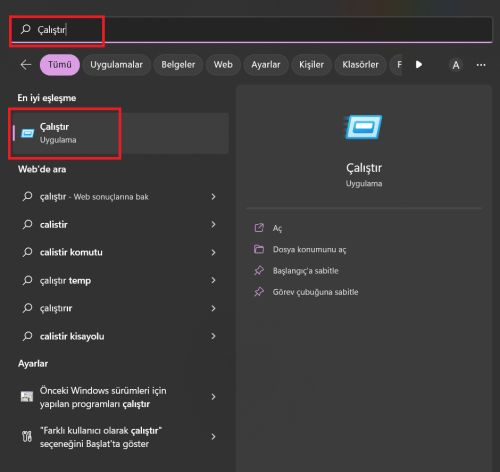This screenshot has width=500, height=472.
Task: Go back with the left arrow icon
Action: click(x=26, y=65)
